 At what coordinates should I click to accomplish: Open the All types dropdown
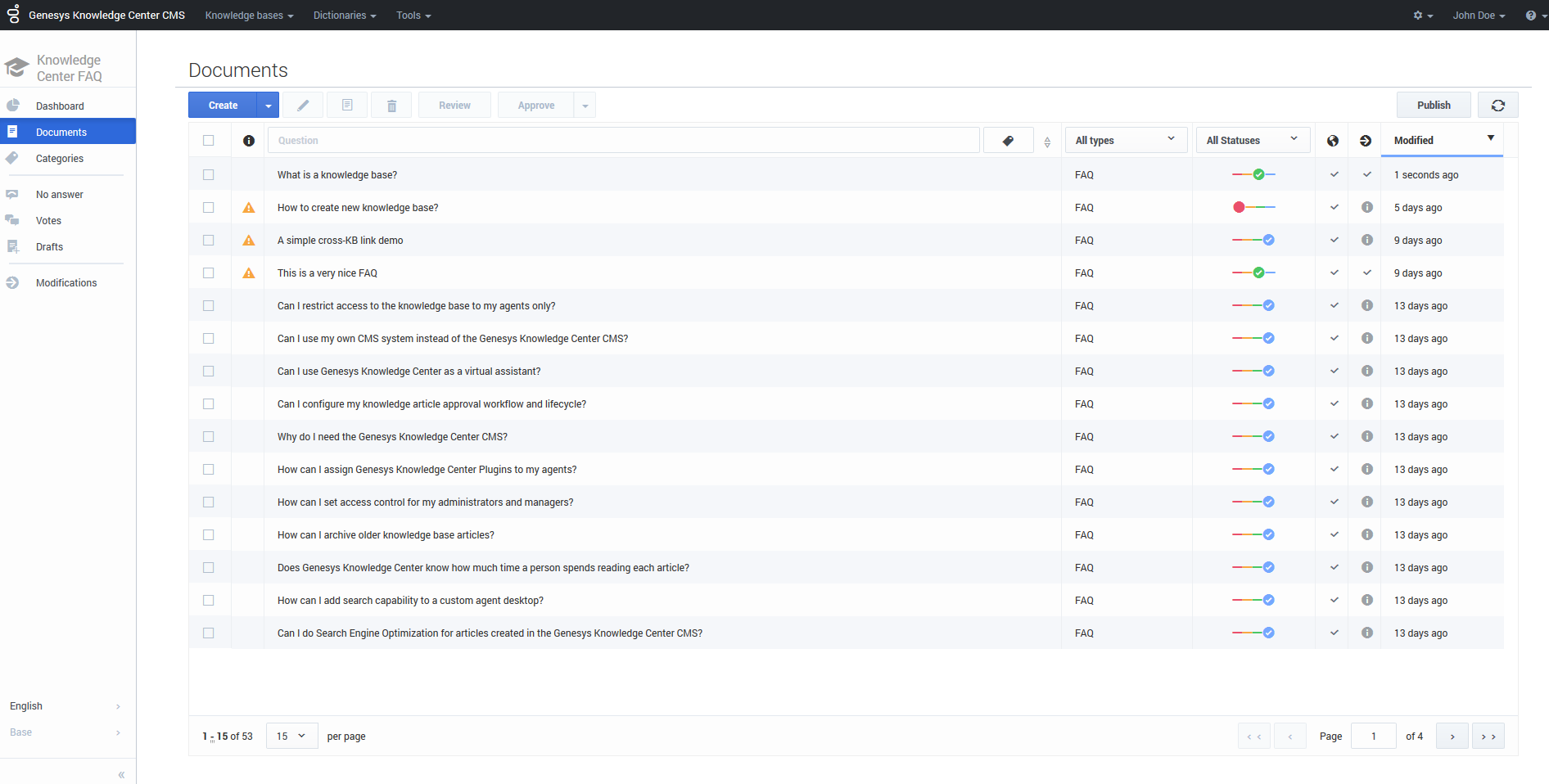[x=1125, y=141]
